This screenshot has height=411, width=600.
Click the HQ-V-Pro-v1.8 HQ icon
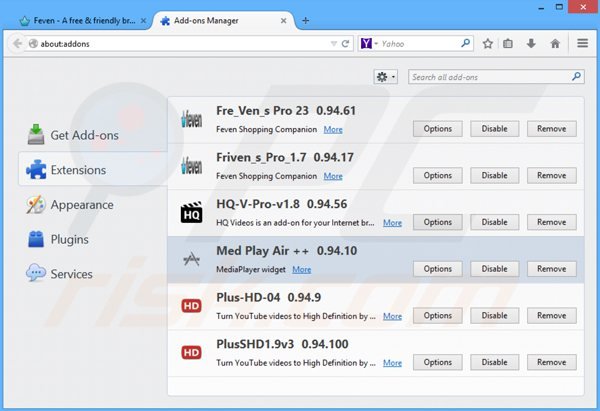pos(191,212)
